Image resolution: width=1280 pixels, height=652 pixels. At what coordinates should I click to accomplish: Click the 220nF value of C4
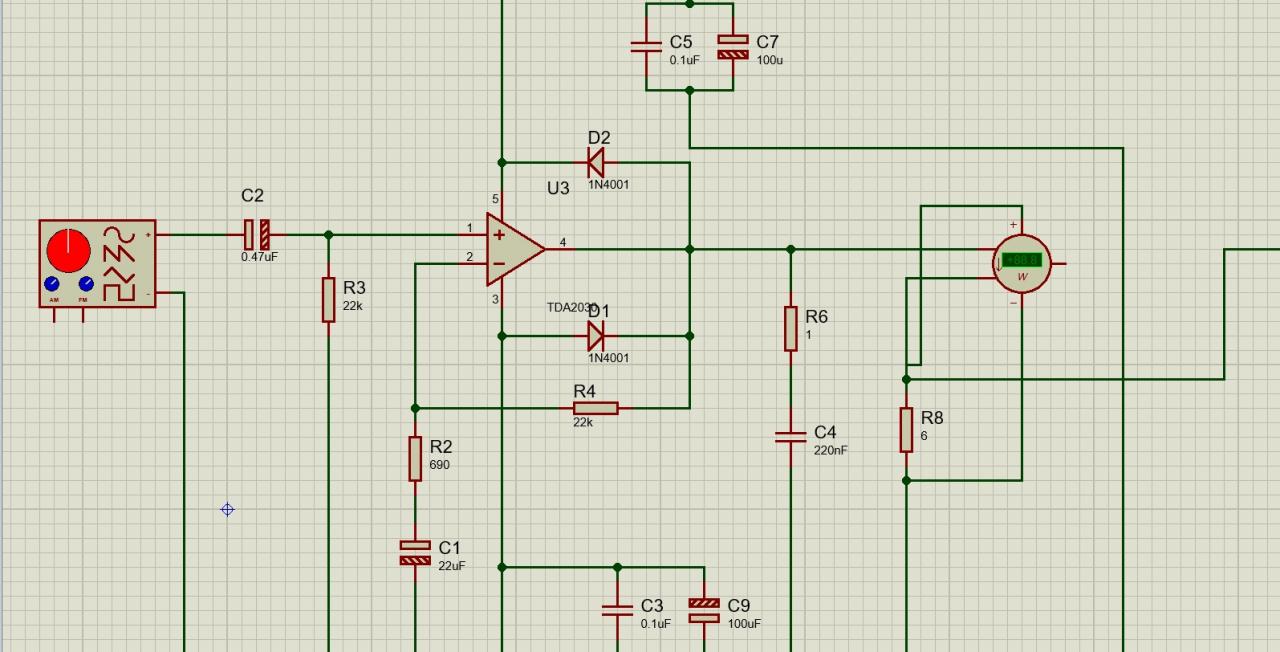coord(831,450)
